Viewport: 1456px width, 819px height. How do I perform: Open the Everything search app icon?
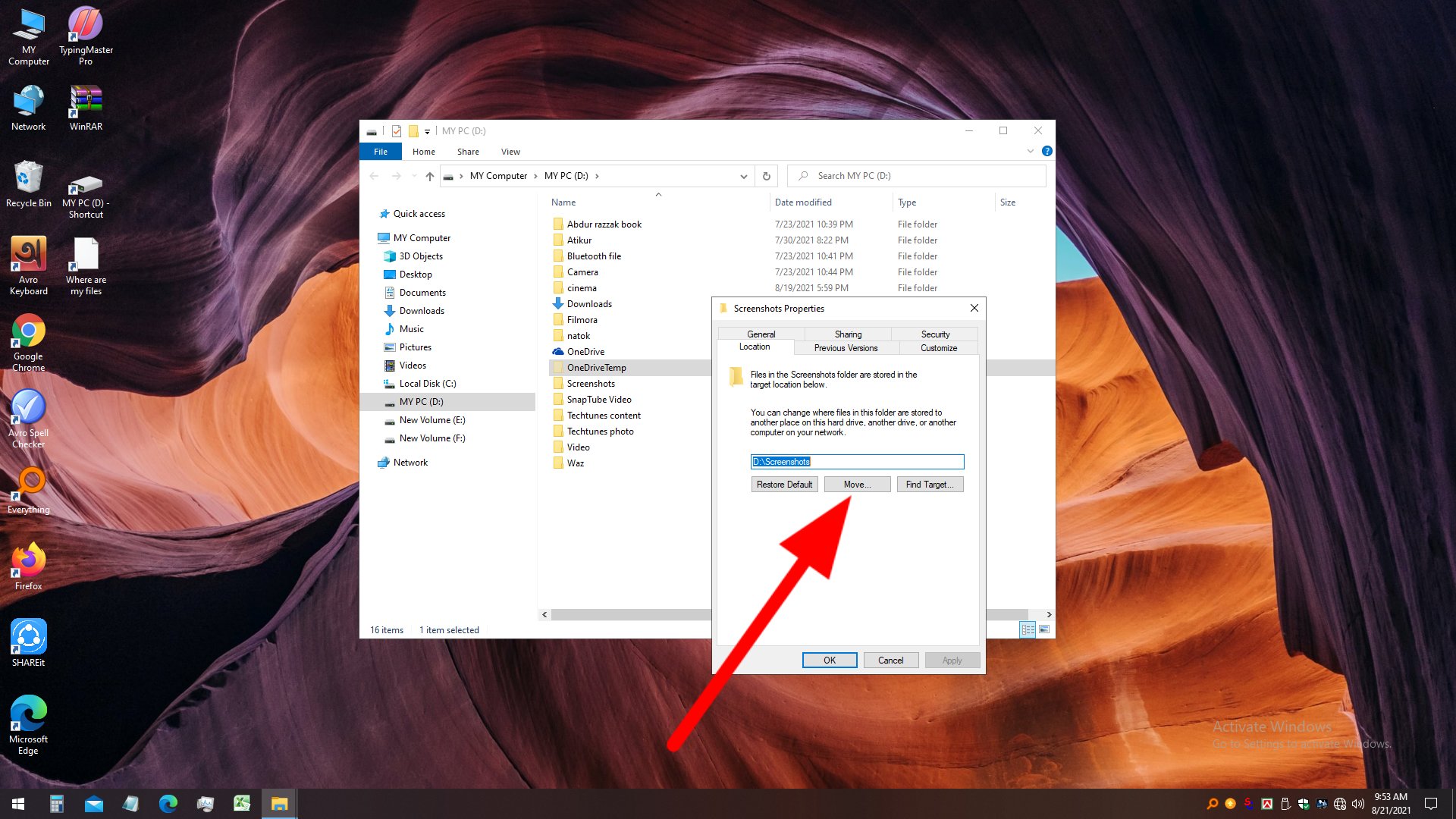[x=28, y=485]
